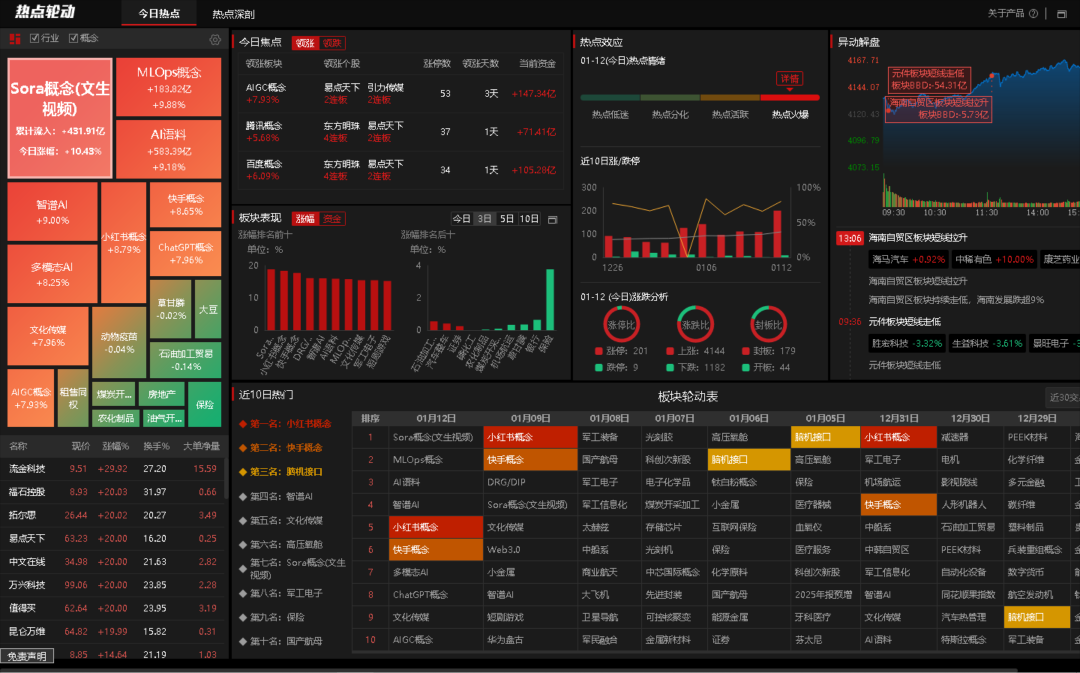Select 资金 in 板块表现

point(332,218)
